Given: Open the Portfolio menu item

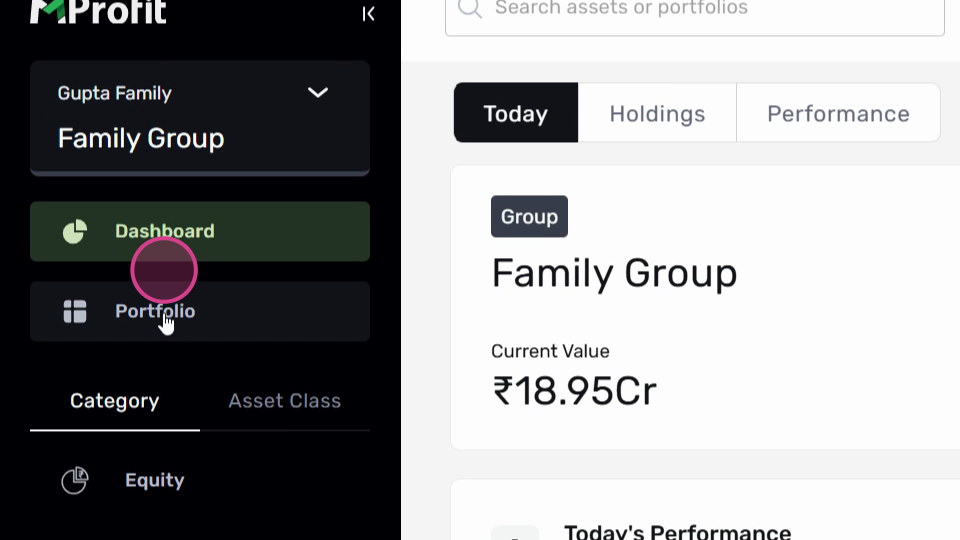Looking at the screenshot, I should 200,311.
